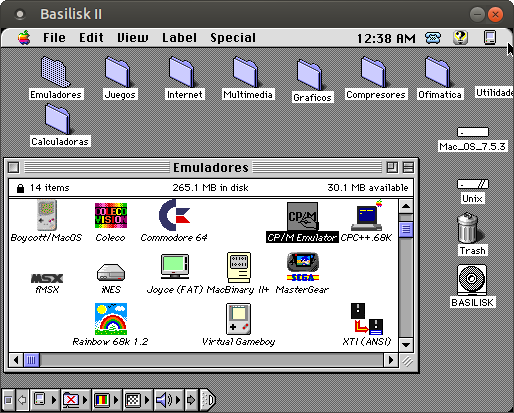
Task: Click the horizontal scrollbar thumb
Action: coord(31,360)
